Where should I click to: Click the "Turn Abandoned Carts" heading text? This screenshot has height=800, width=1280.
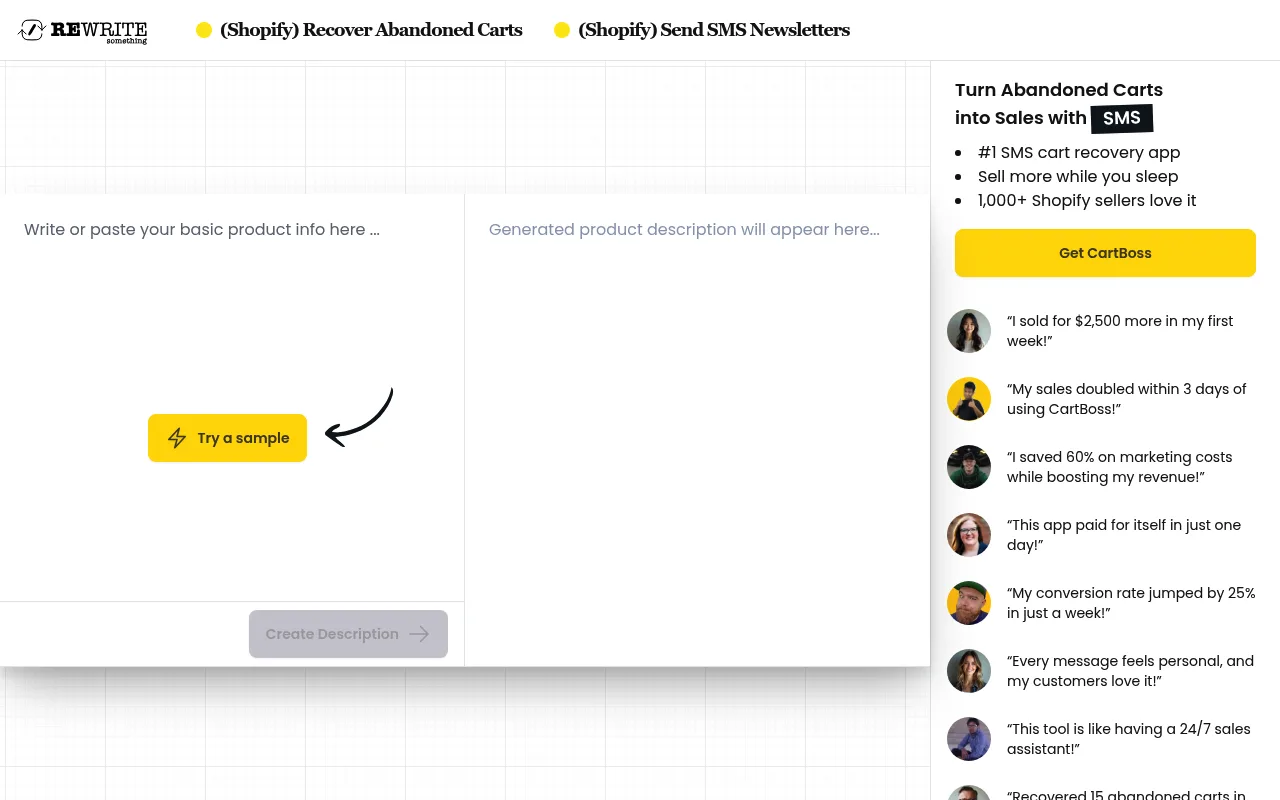tap(1059, 90)
